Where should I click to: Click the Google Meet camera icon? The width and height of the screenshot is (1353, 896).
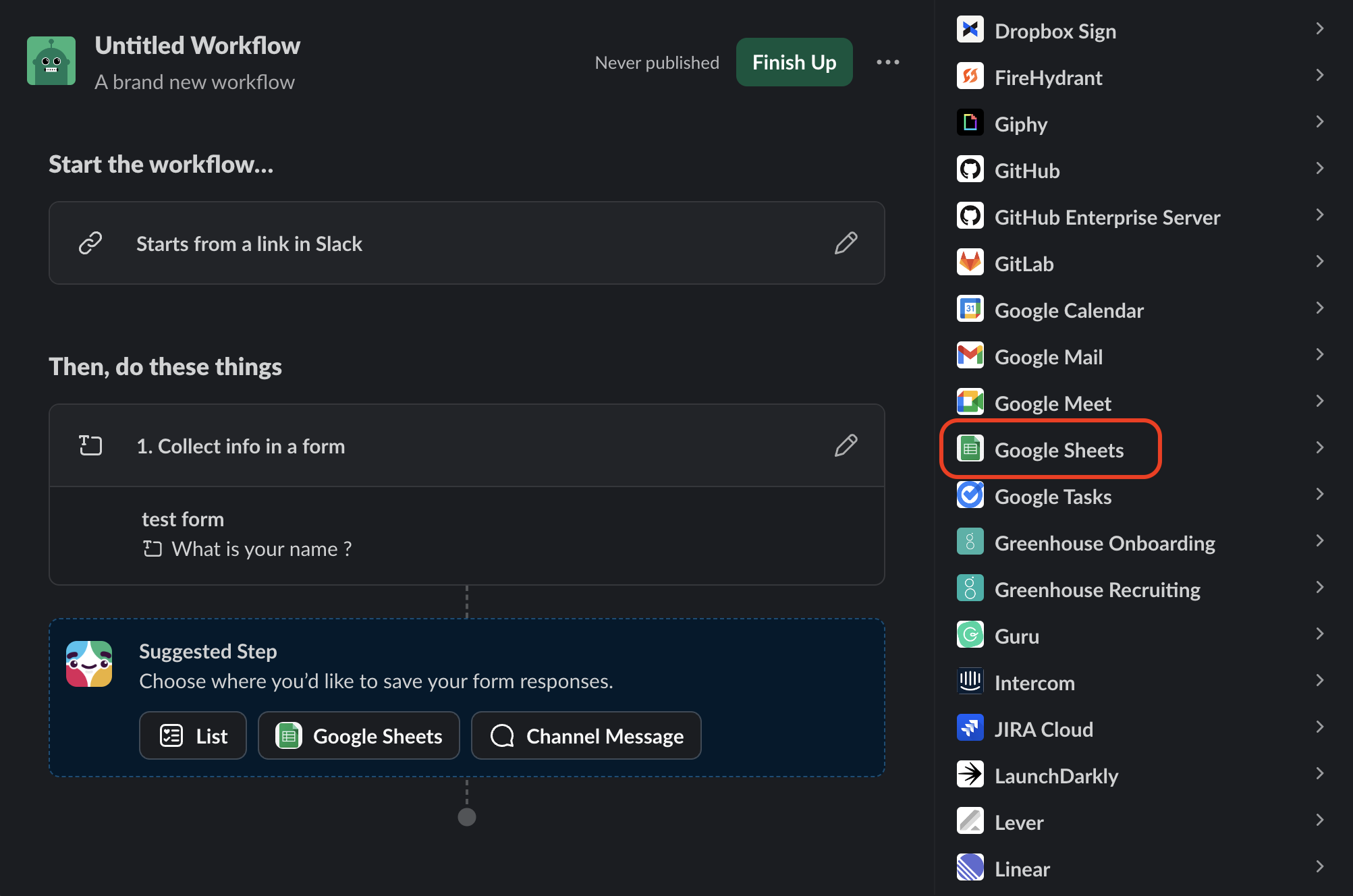pyautogui.click(x=970, y=403)
